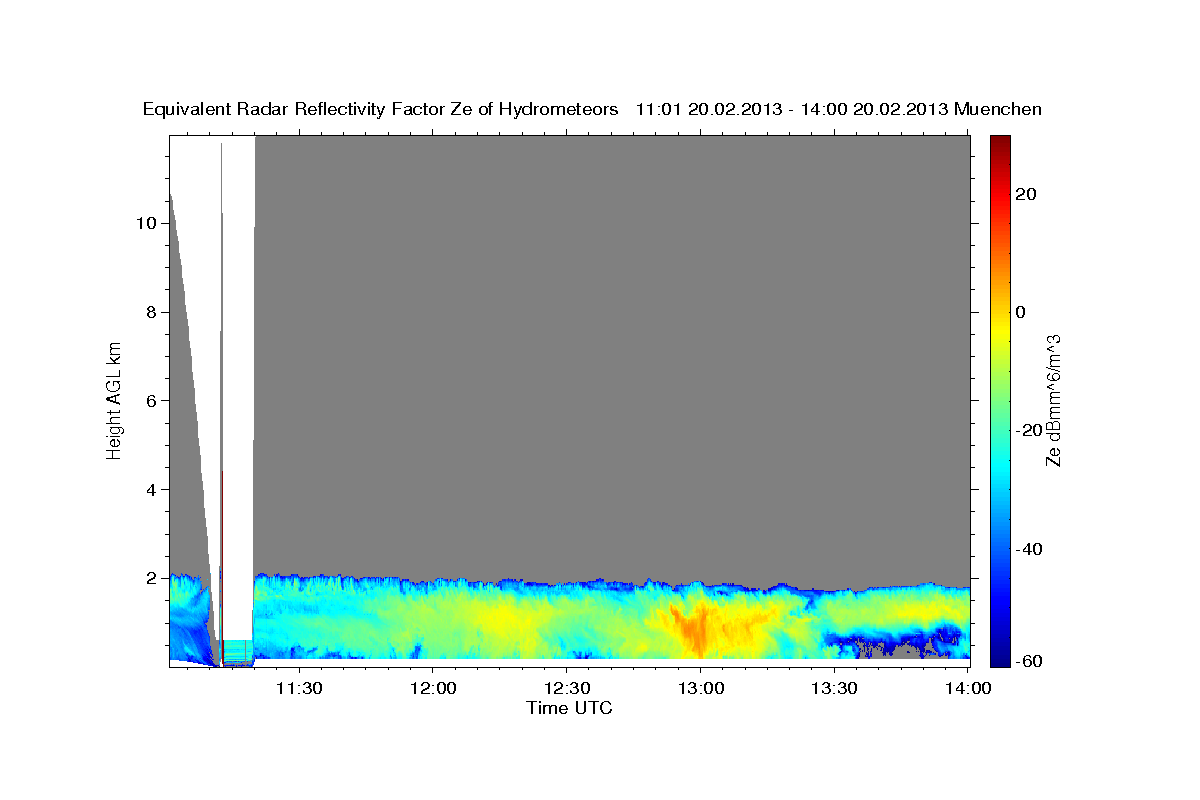This screenshot has width=1200, height=800.
Task: Click the 13:00 time tick label
Action: (700, 688)
